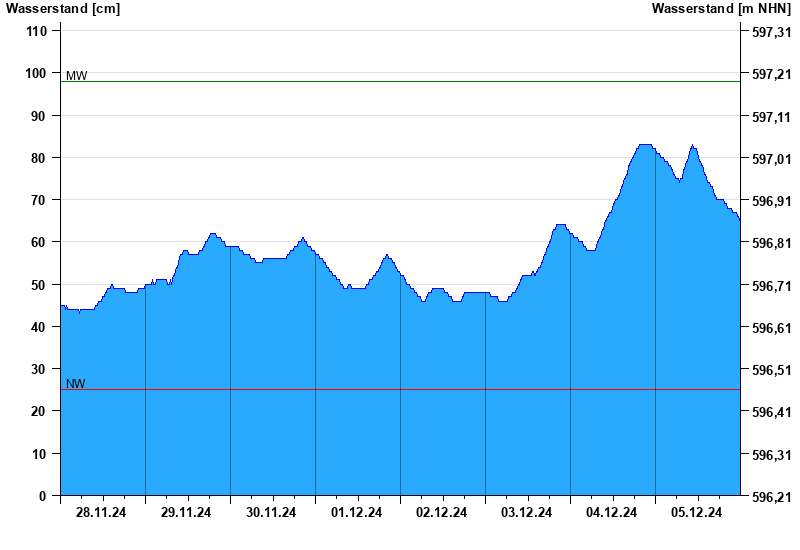Select the 29.11.24 date label
Image resolution: width=800 pixels, height=550 pixels.
click(x=186, y=512)
